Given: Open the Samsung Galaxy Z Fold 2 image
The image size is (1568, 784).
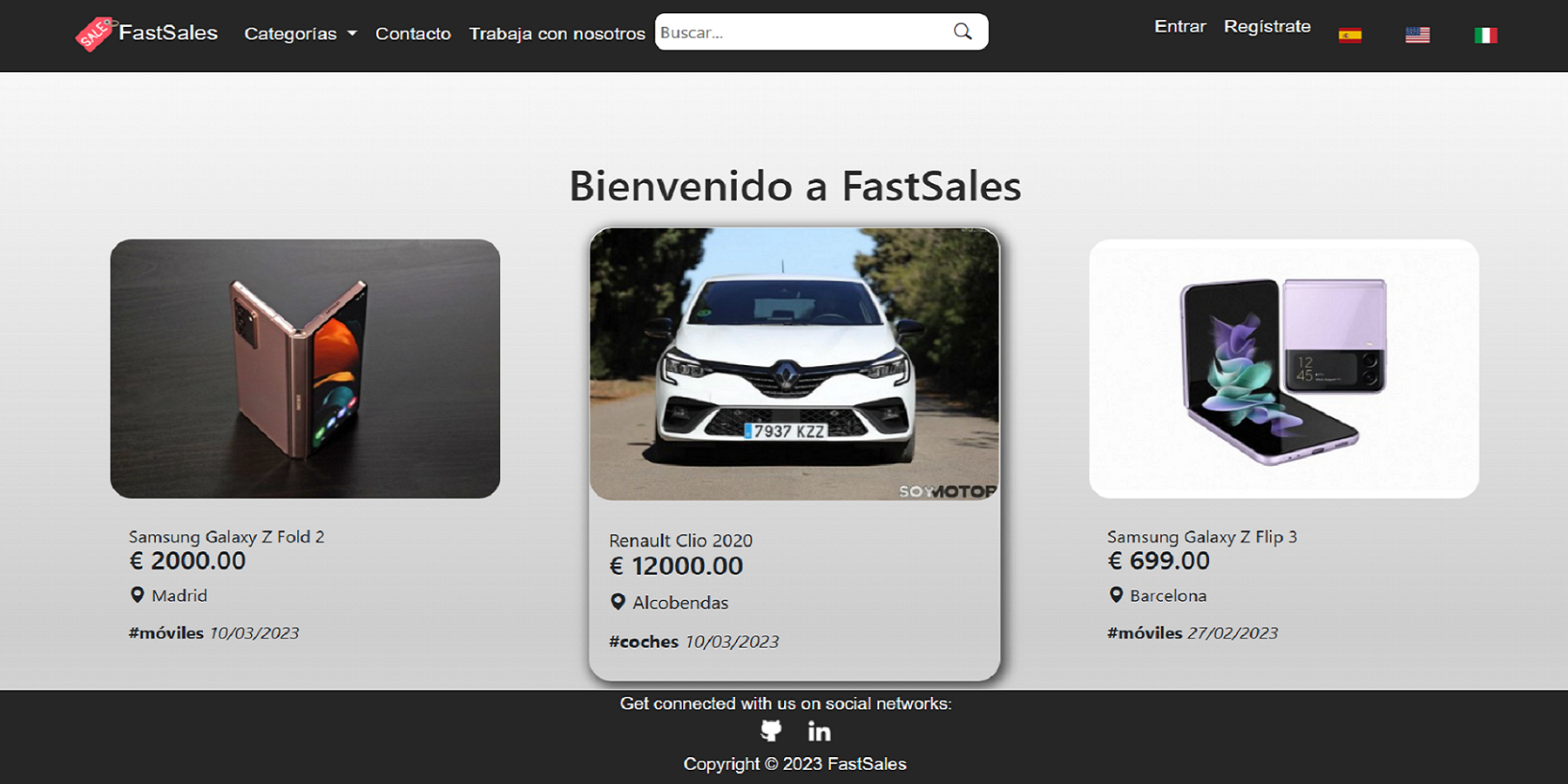Looking at the screenshot, I should pyautogui.click(x=305, y=368).
